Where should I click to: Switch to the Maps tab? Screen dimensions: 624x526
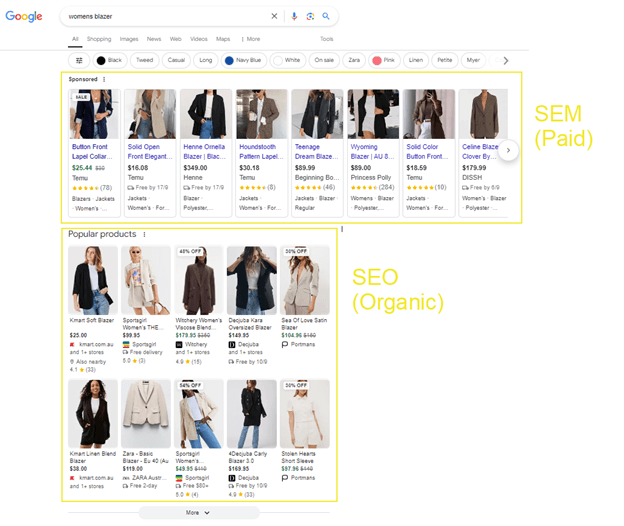pos(223,39)
